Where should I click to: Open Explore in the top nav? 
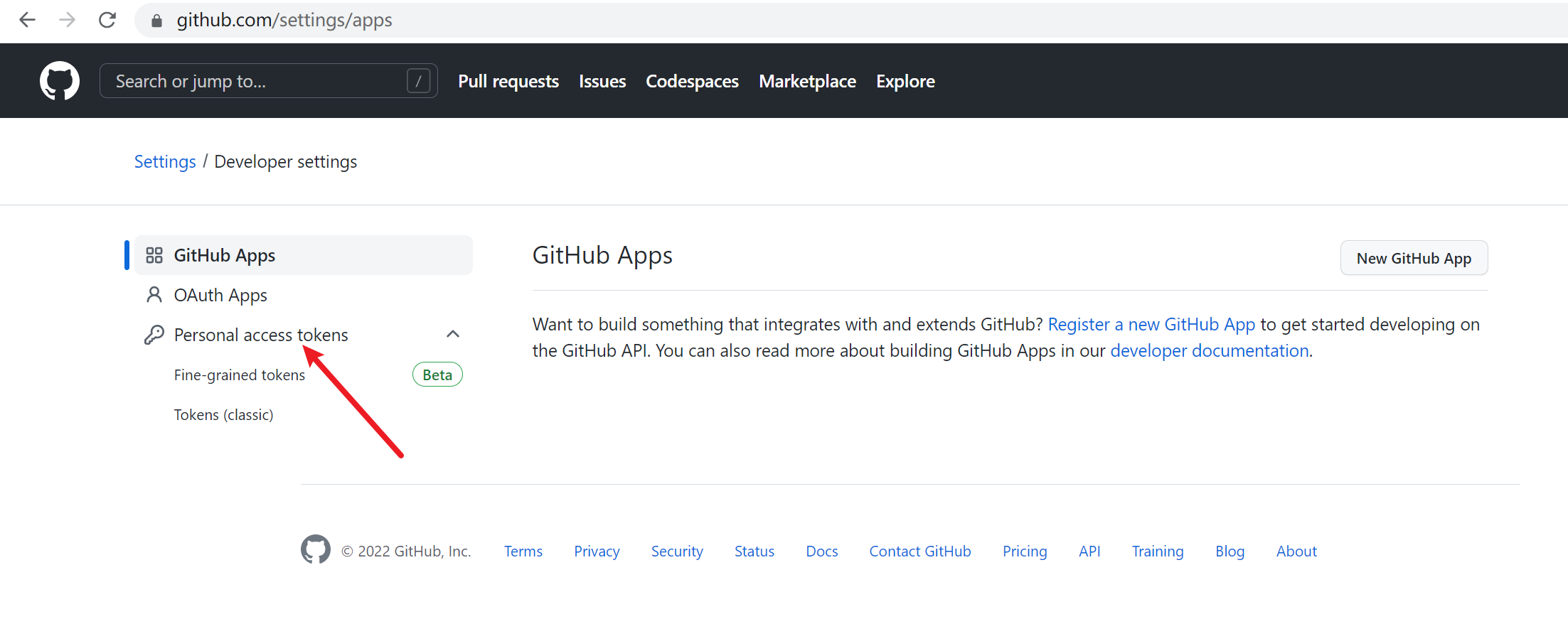click(x=905, y=81)
